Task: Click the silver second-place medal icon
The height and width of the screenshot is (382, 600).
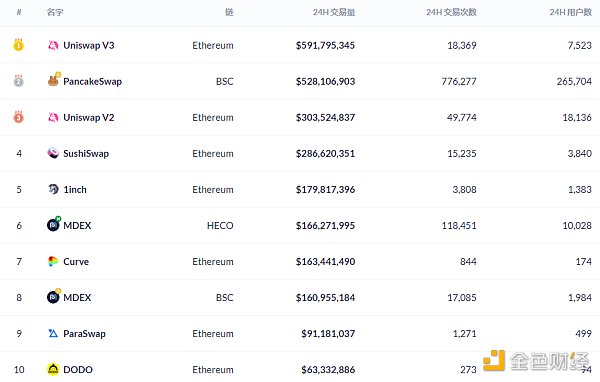Action: [18, 81]
